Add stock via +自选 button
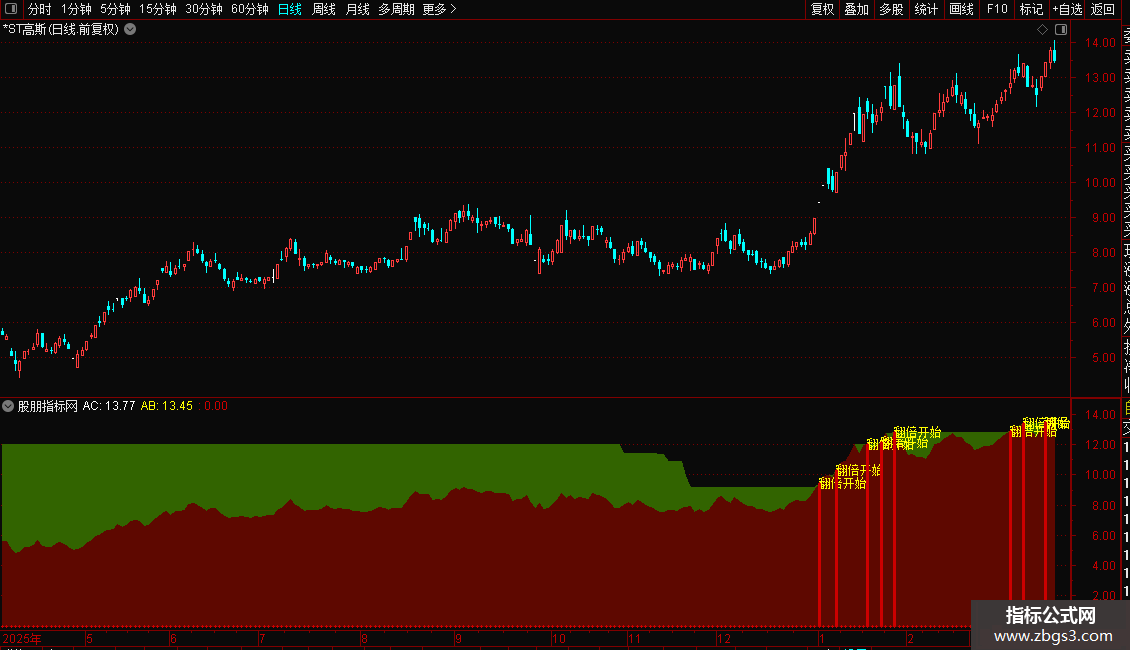Image resolution: width=1130 pixels, height=650 pixels. tap(1067, 9)
